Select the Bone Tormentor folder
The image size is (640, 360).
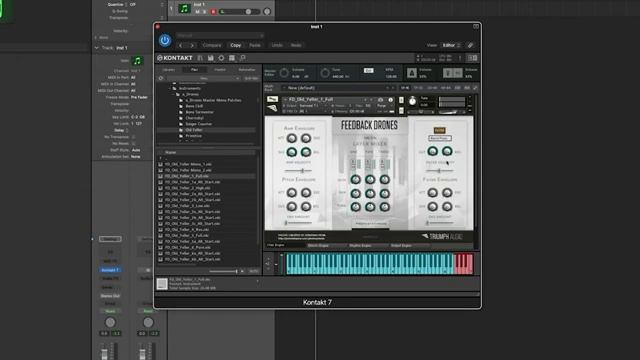coord(200,112)
